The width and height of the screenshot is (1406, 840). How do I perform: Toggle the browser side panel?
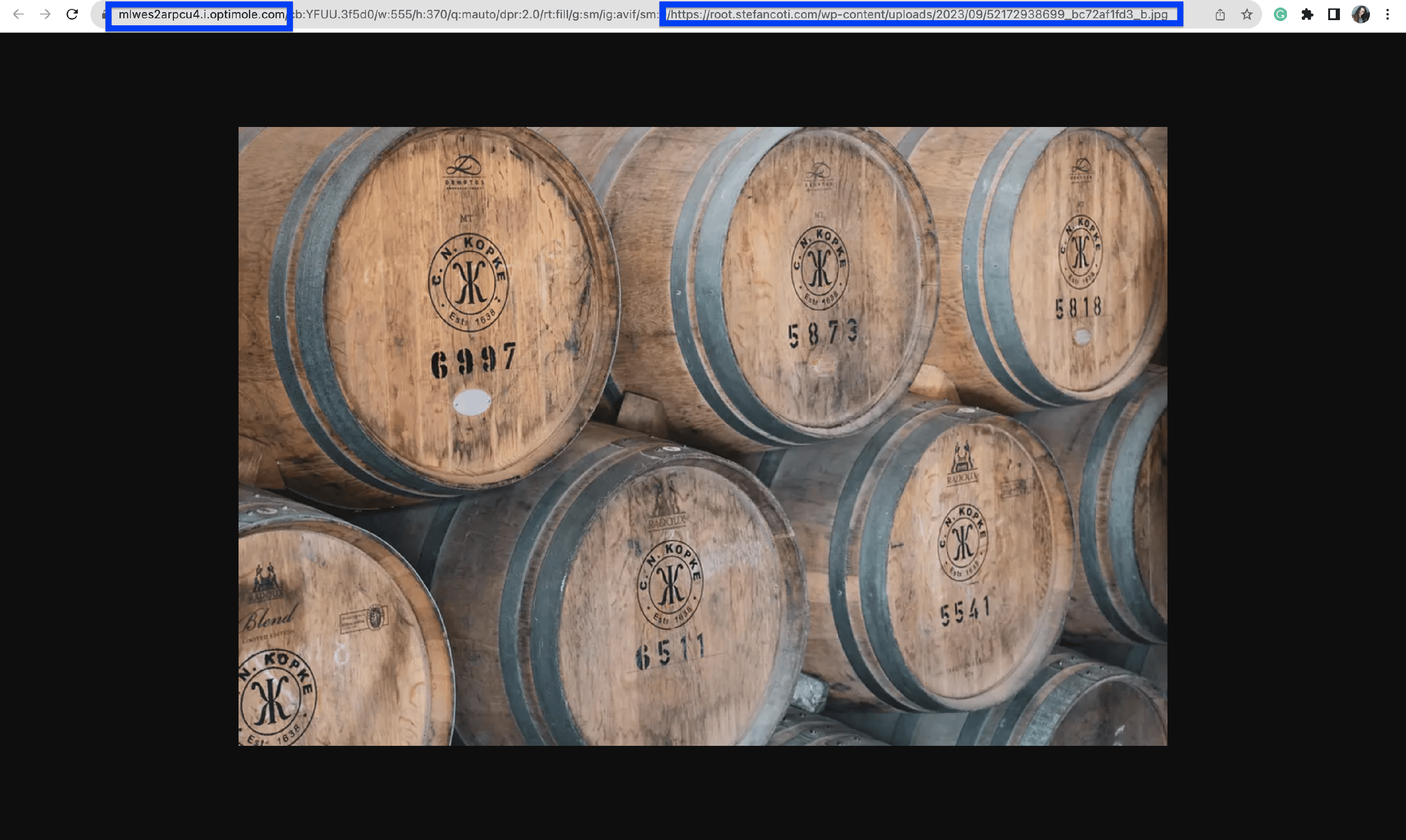(1333, 15)
